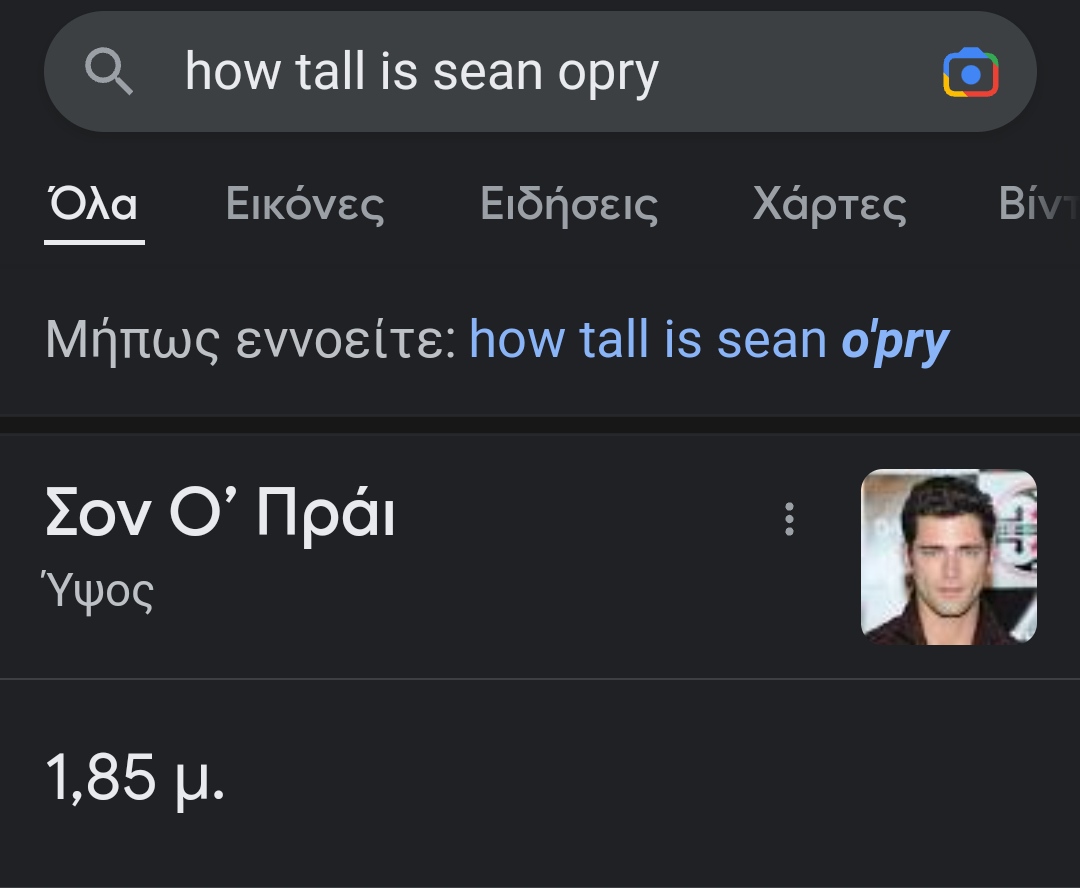This screenshot has height=888, width=1080.
Task: Click the dark separator above Σον Ο' Πράι
Action: coord(540,425)
